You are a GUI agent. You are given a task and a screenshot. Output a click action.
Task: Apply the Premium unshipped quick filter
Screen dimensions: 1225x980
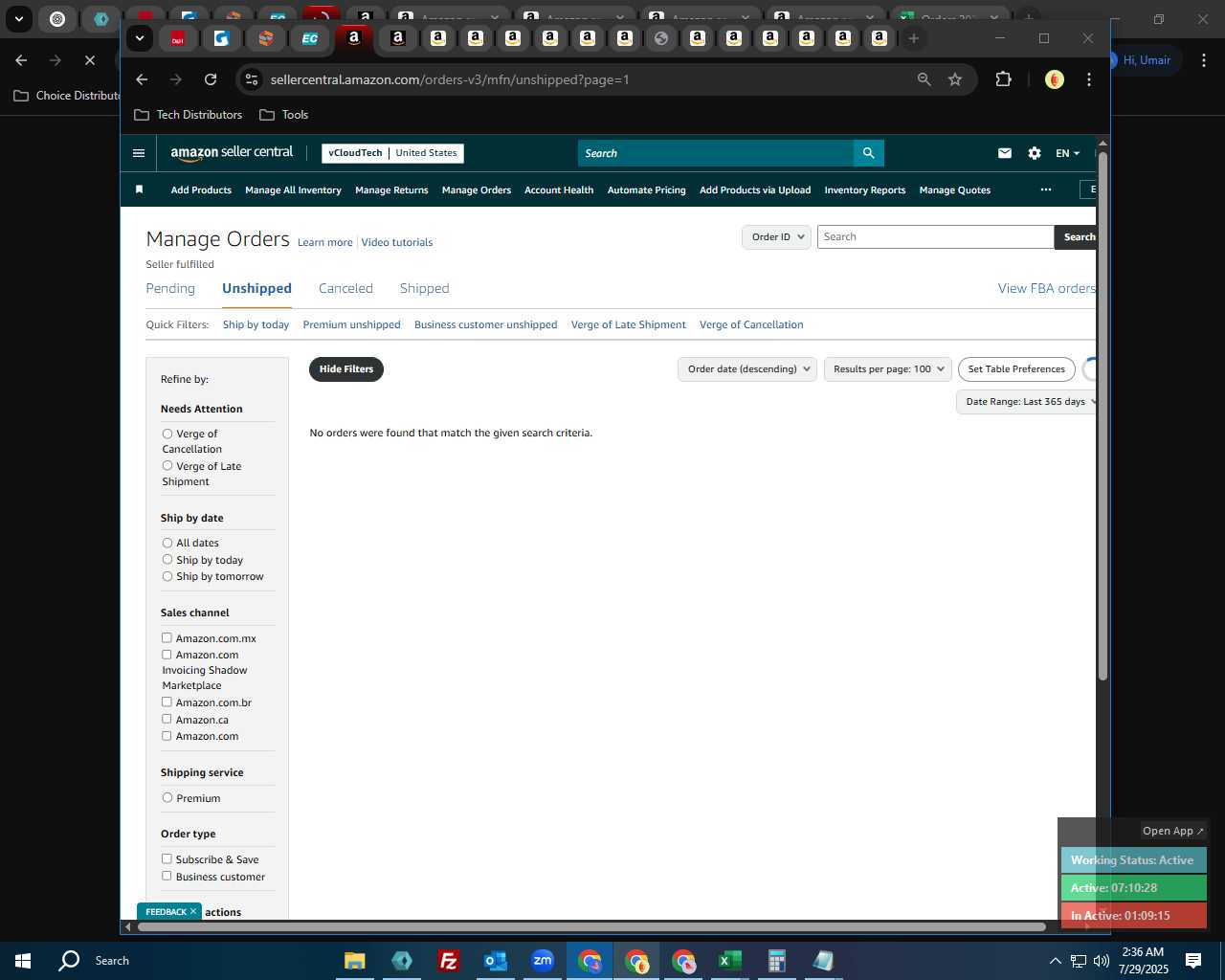(351, 324)
